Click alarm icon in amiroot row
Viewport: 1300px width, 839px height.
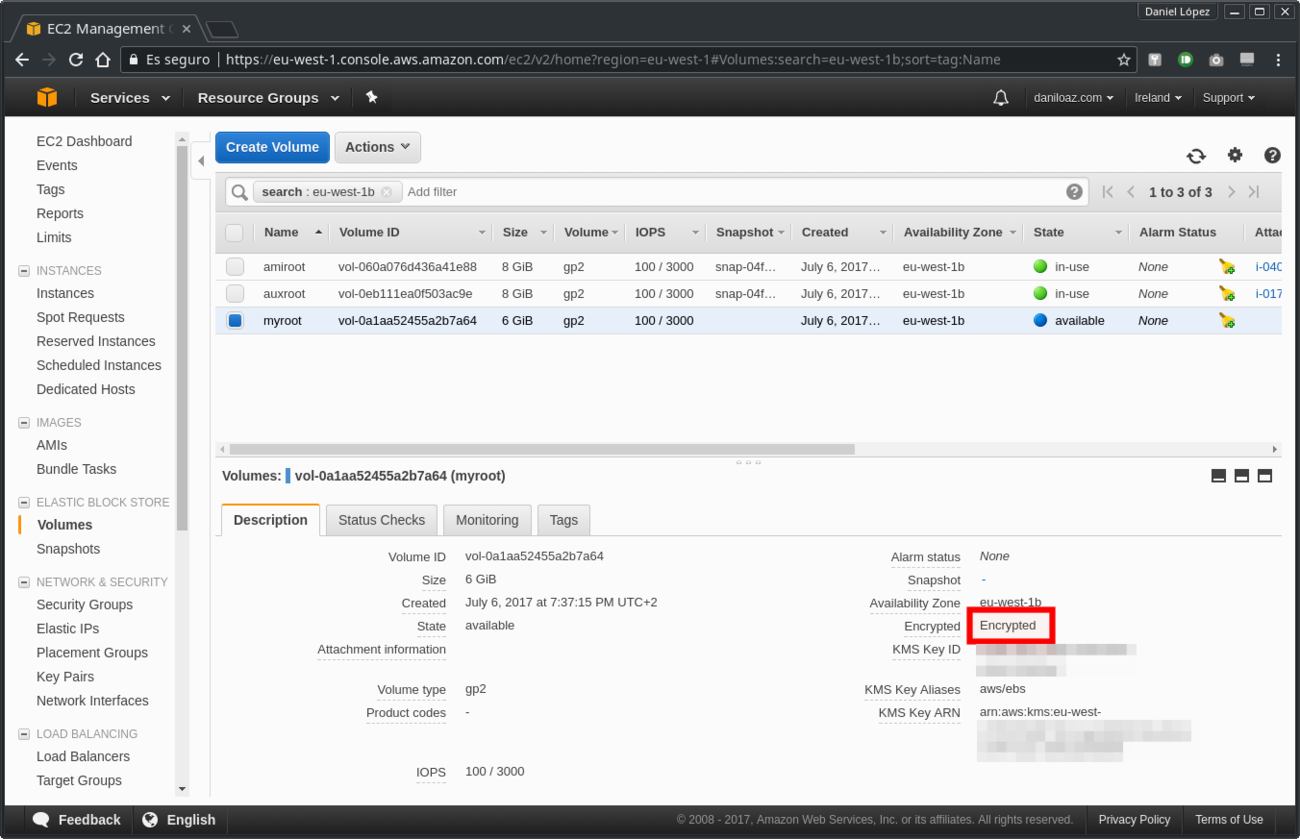pos(1226,267)
